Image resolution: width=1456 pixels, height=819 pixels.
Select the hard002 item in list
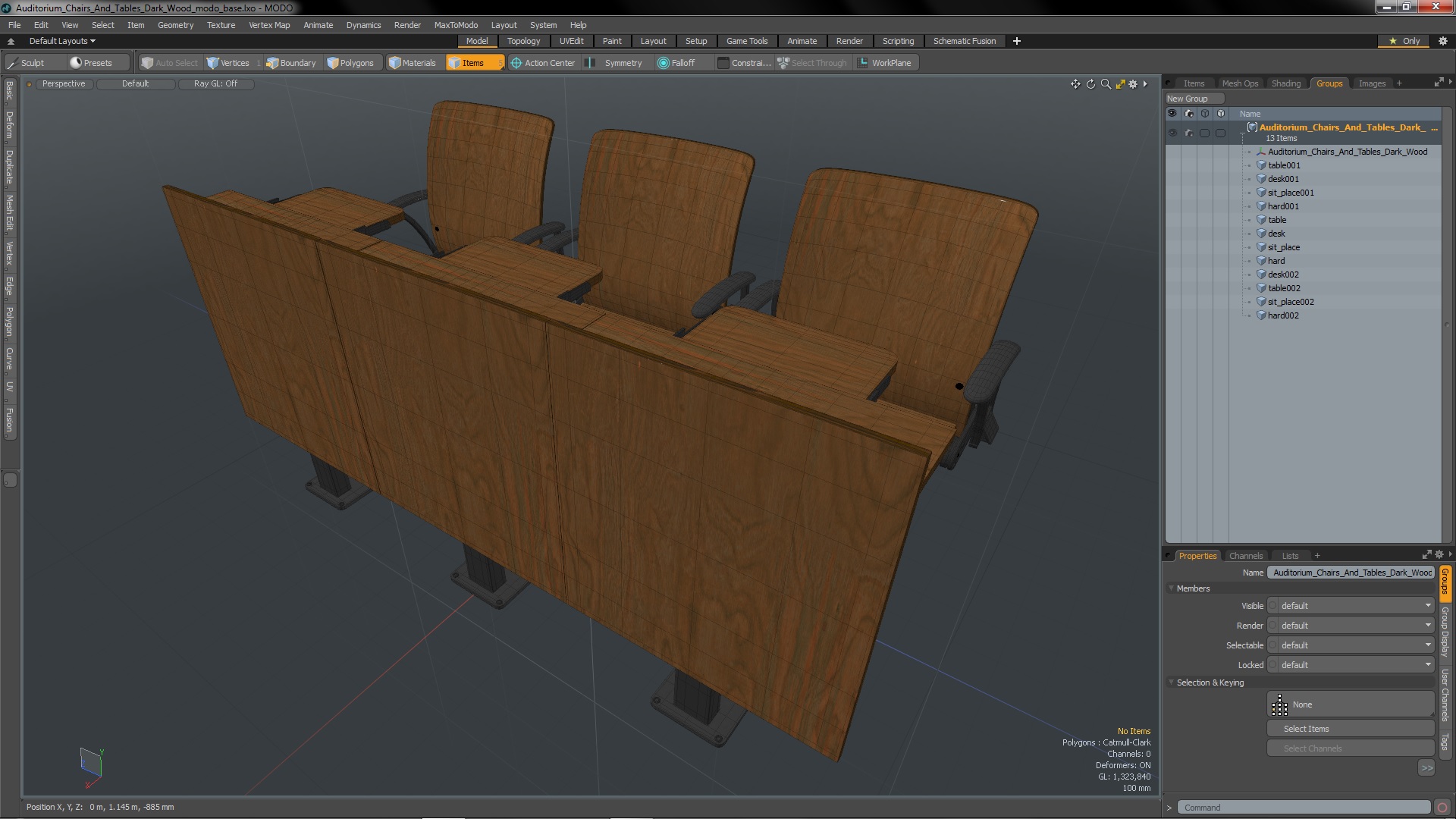click(1283, 315)
